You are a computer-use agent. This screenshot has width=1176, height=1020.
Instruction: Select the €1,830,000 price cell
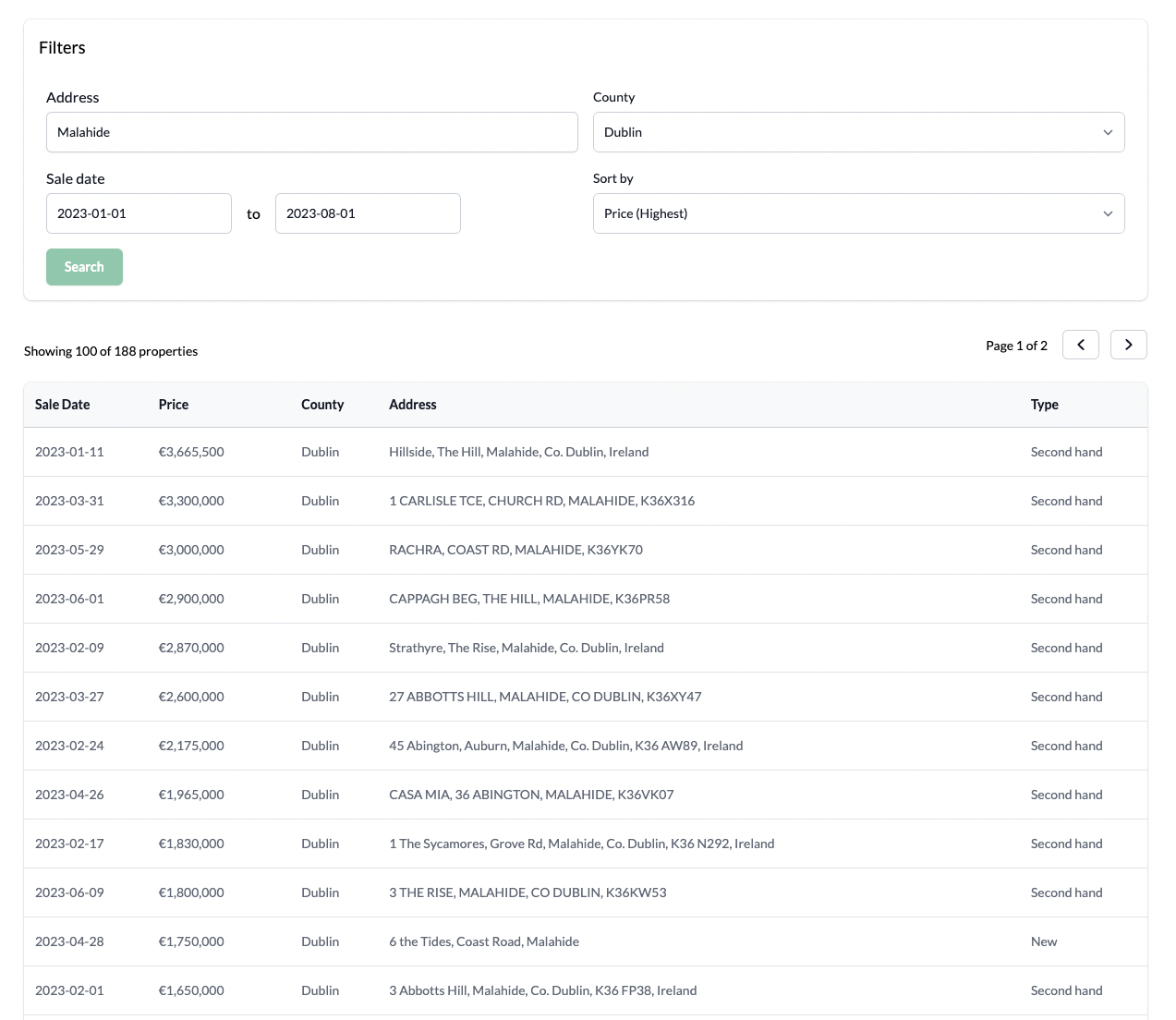(191, 844)
